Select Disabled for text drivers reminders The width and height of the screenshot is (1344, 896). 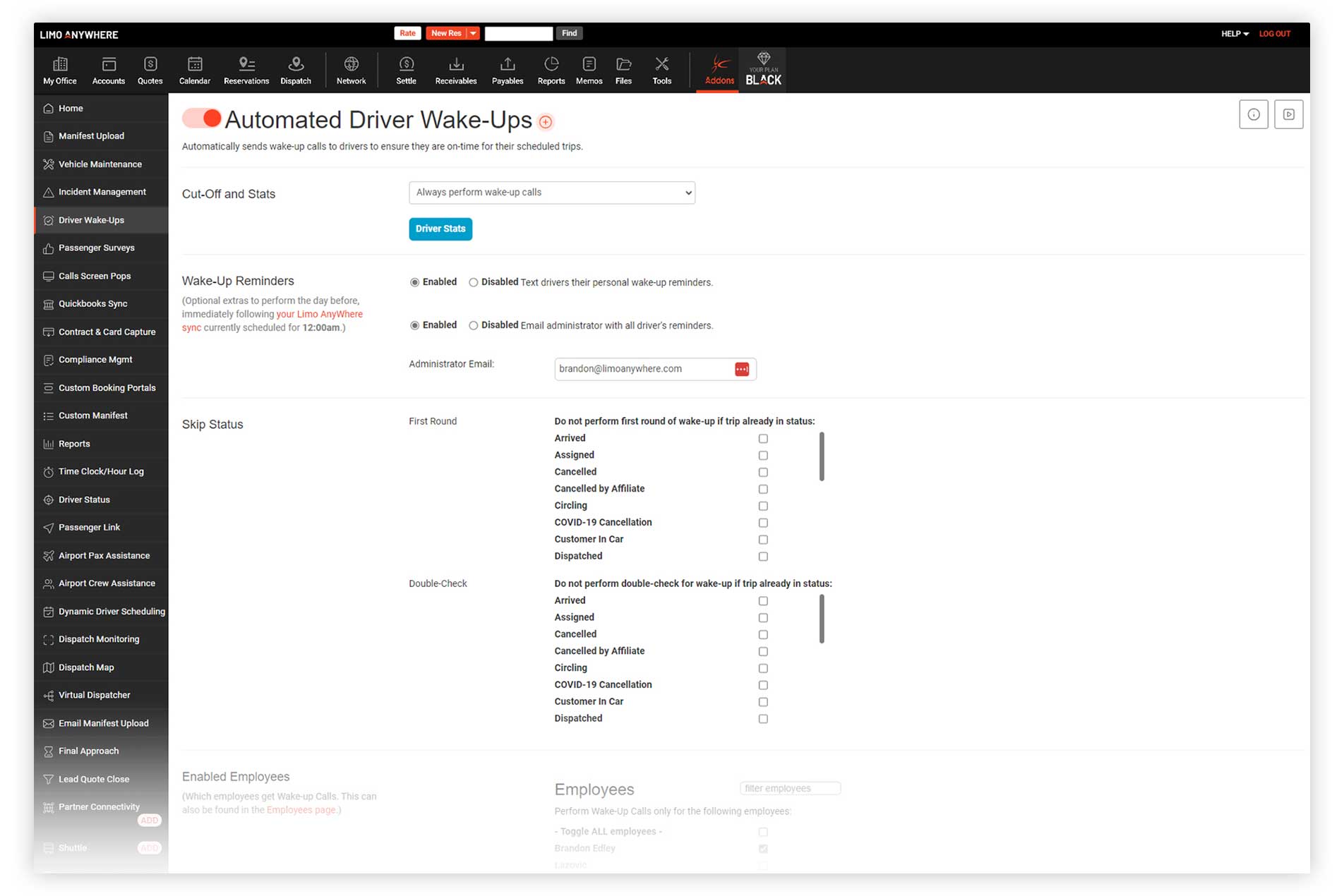pos(474,282)
